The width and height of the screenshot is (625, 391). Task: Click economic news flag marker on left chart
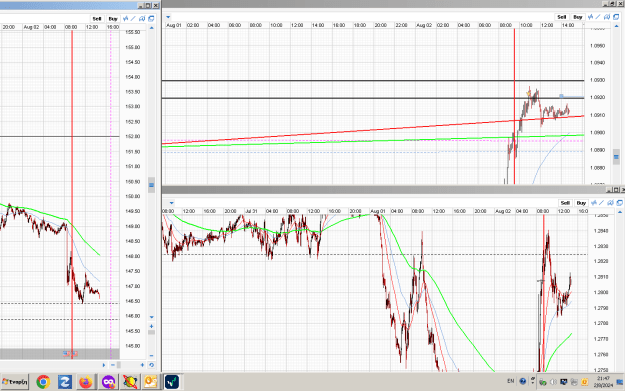(70, 354)
